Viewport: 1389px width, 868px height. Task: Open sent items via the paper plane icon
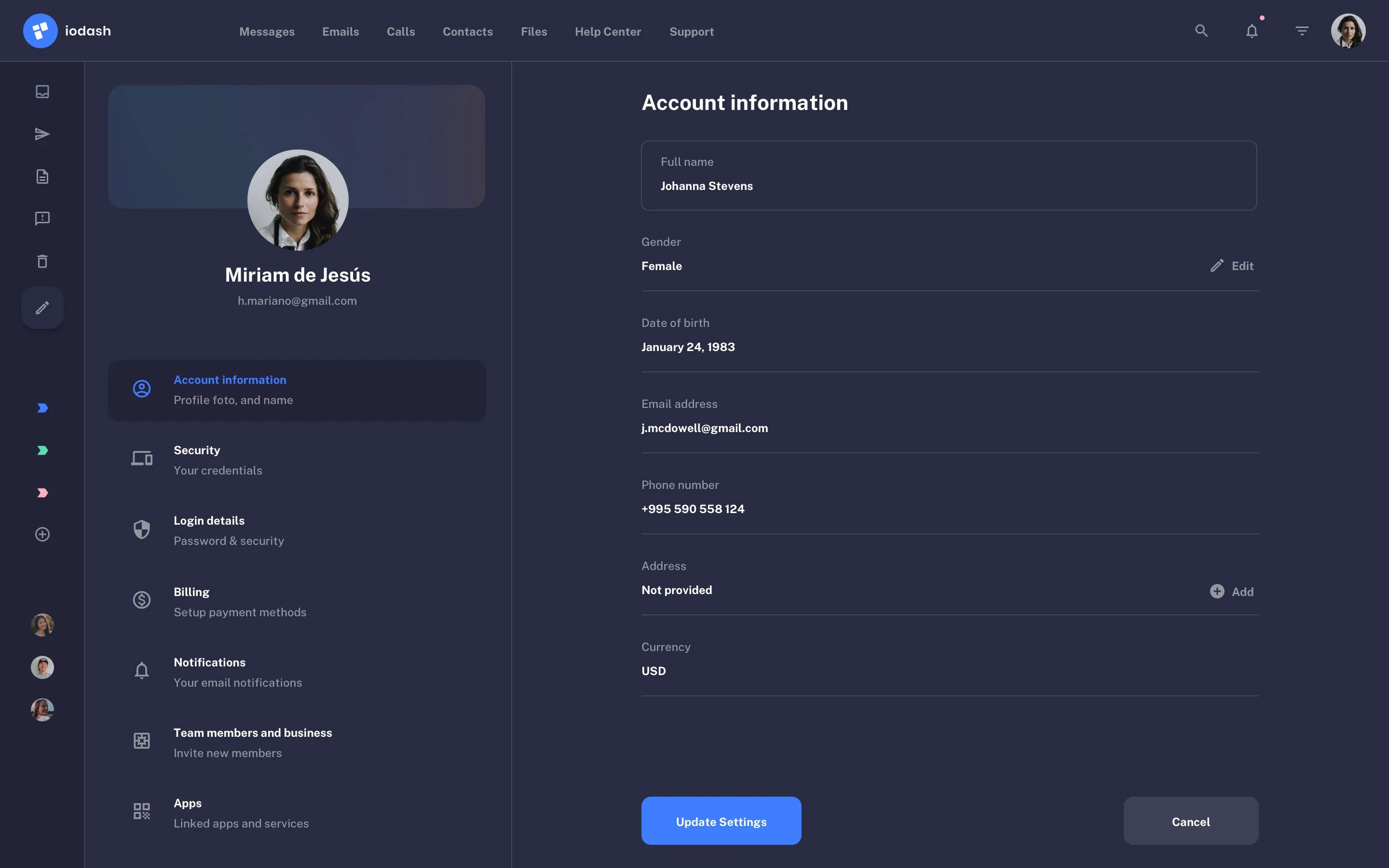click(x=42, y=133)
